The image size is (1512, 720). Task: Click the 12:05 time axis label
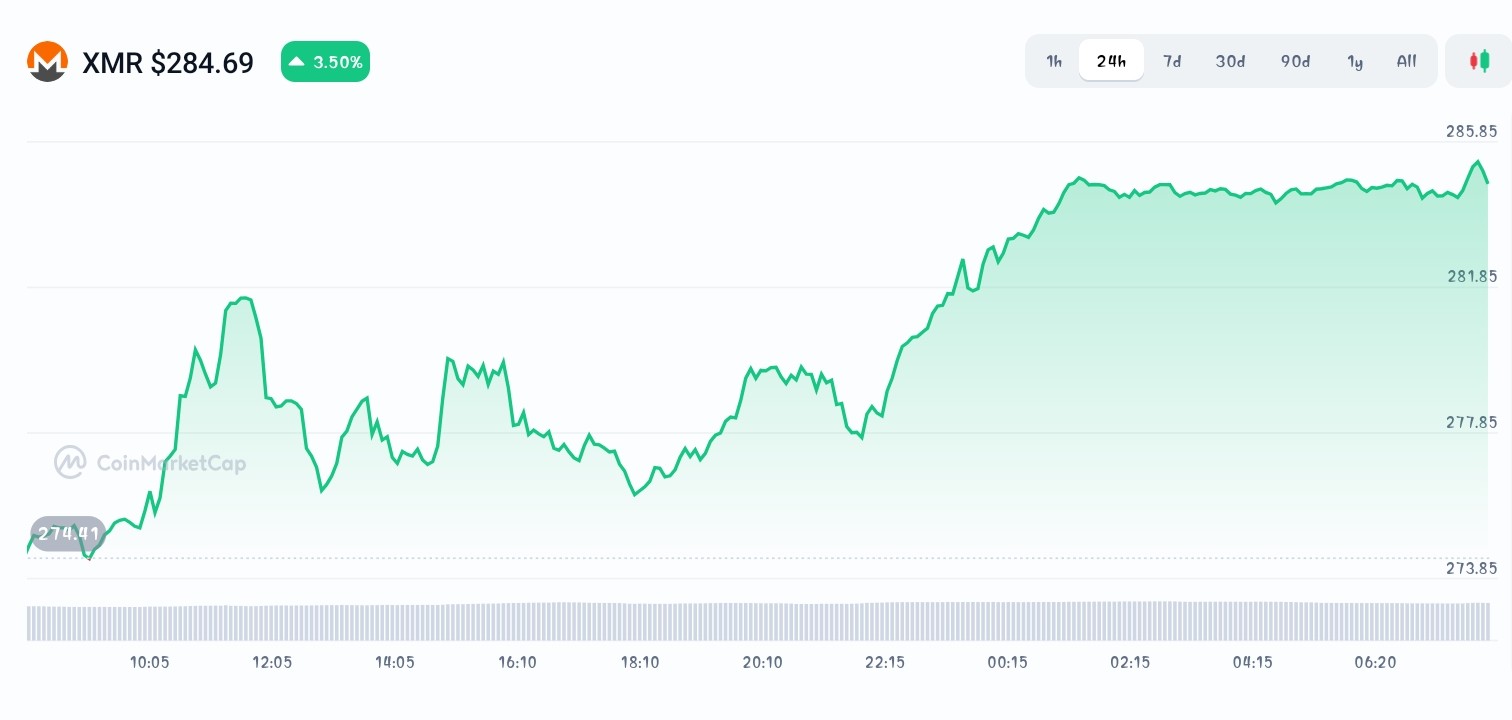pyautogui.click(x=272, y=662)
